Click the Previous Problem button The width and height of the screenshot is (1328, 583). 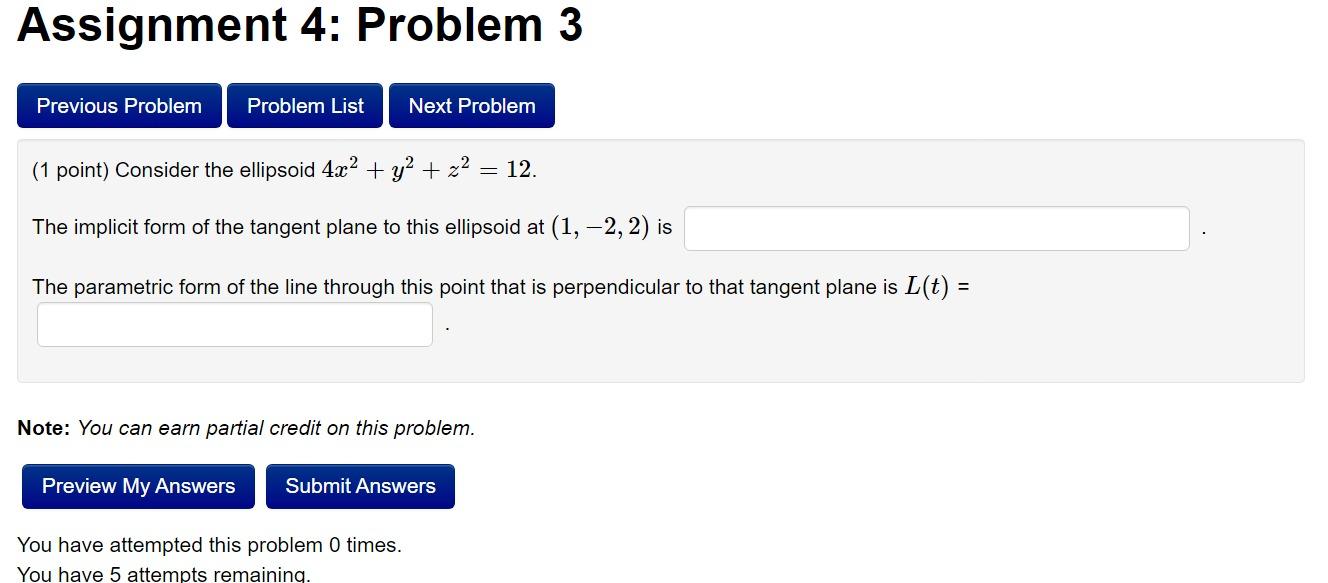click(x=119, y=105)
